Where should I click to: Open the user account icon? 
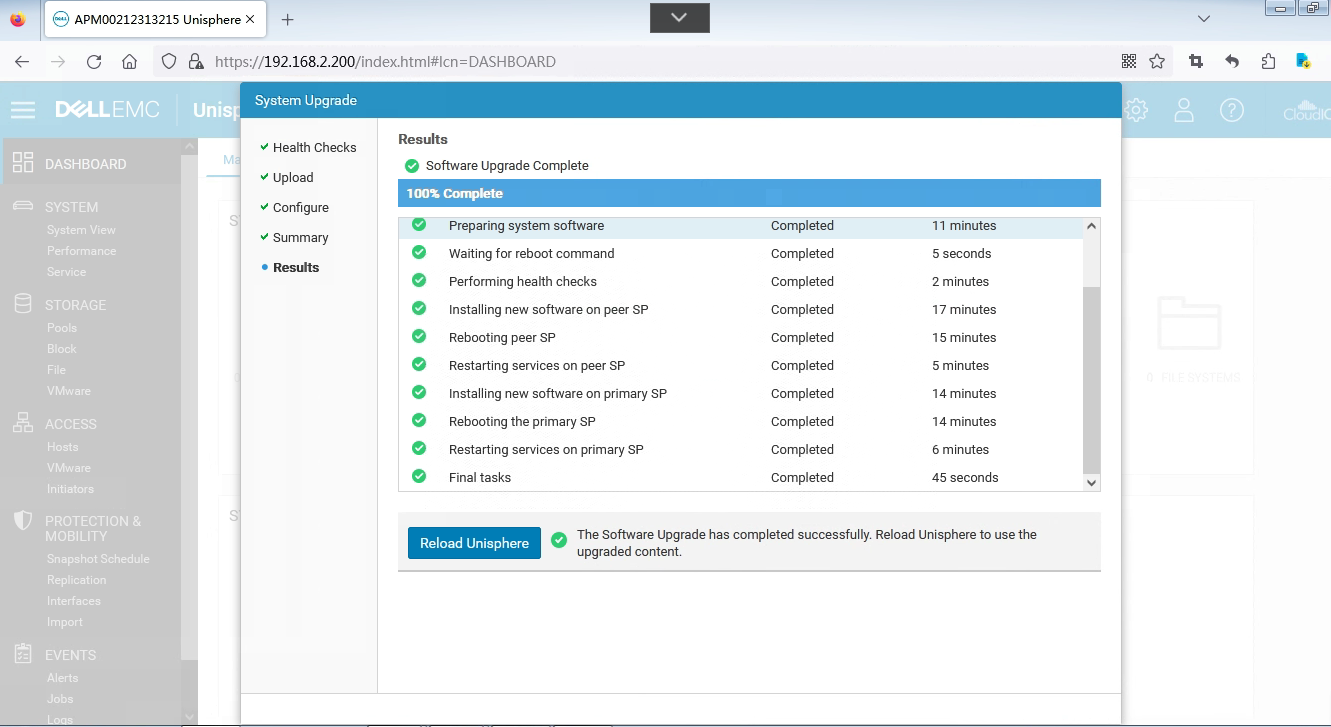tap(1184, 110)
